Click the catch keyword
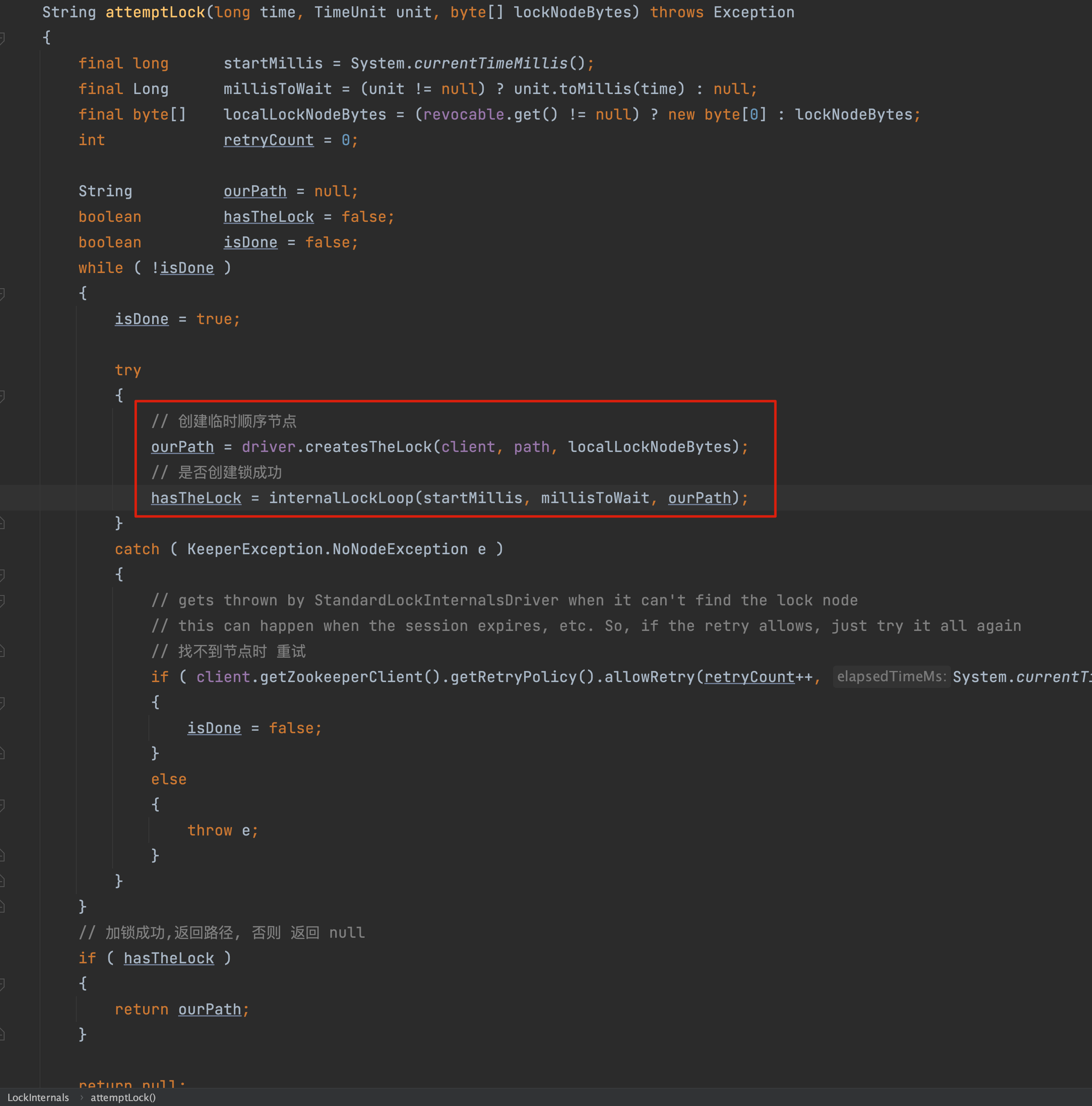This screenshot has width=1092, height=1106. coord(137,549)
